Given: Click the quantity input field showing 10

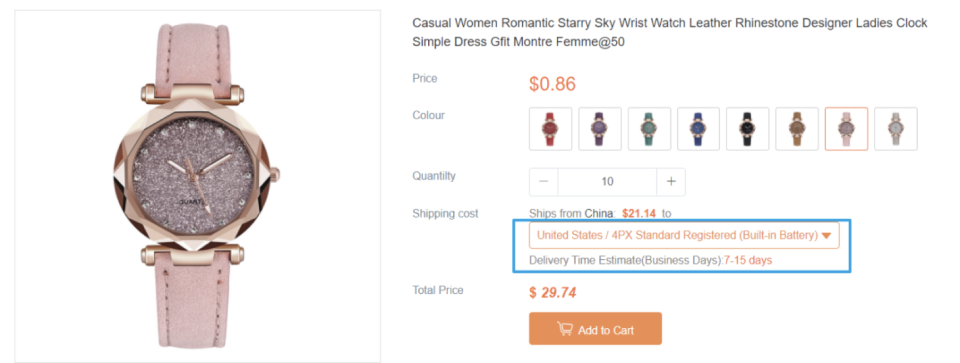Looking at the screenshot, I should coord(607,182).
